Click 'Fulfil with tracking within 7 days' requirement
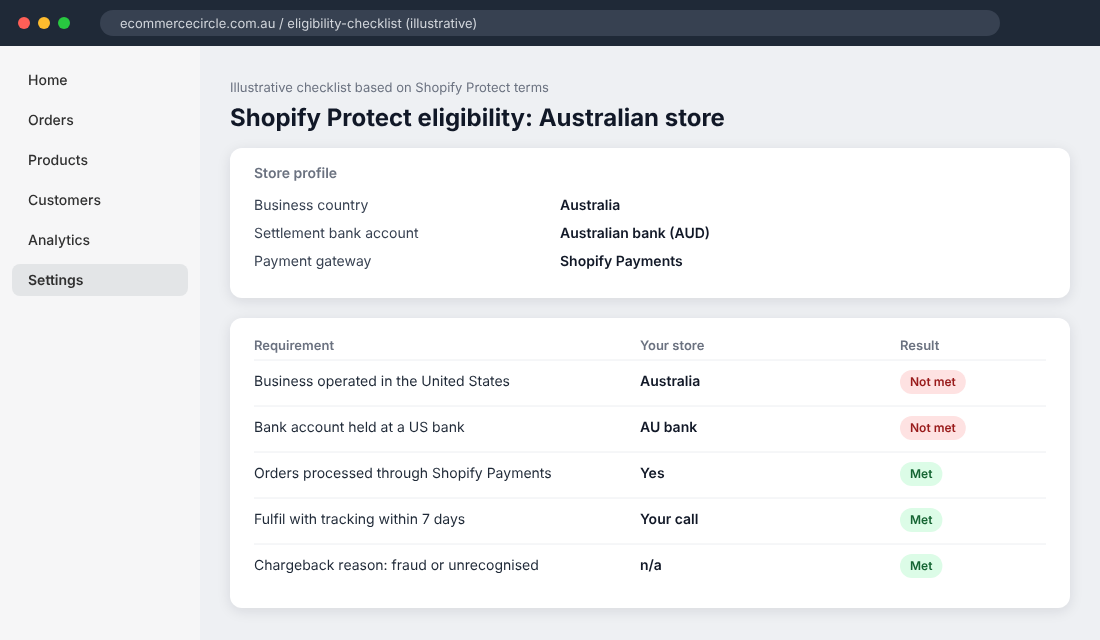 tap(359, 519)
